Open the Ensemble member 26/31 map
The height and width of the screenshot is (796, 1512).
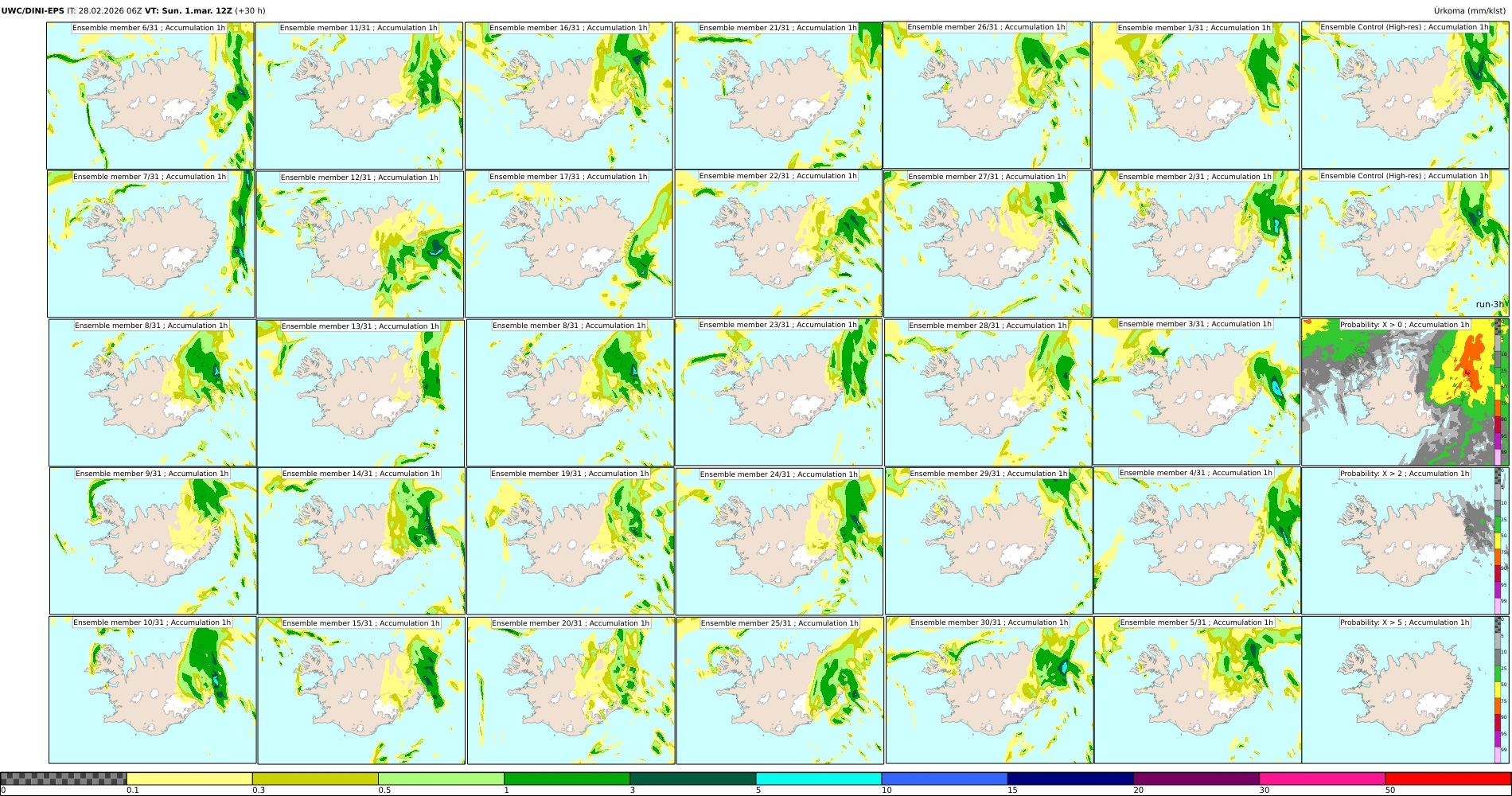click(x=987, y=95)
